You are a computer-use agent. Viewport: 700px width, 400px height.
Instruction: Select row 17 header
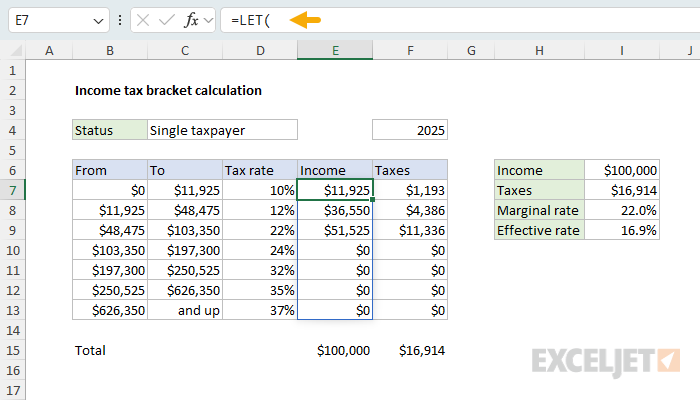point(12,390)
